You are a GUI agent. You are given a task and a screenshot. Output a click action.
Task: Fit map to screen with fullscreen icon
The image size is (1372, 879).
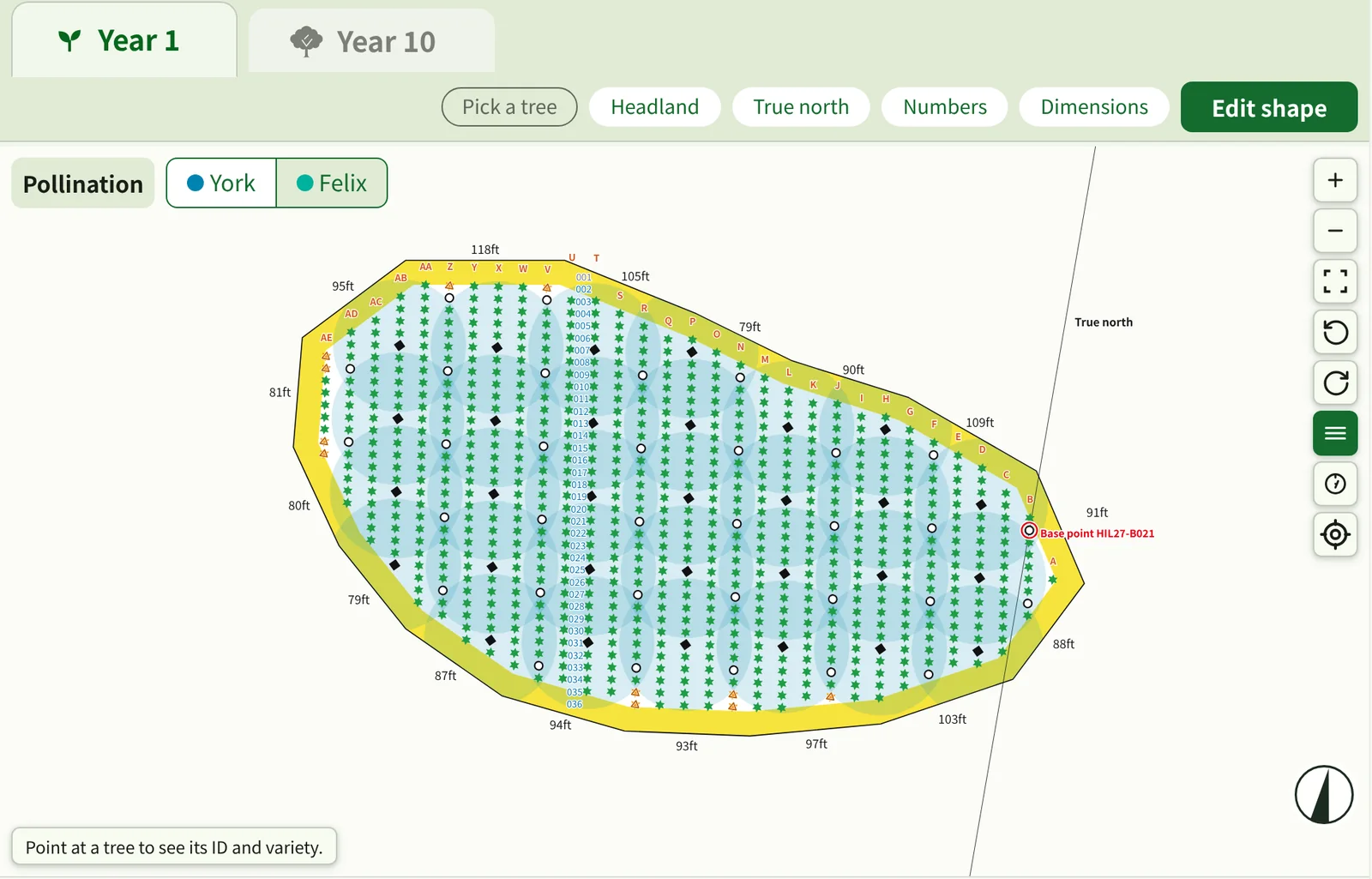tap(1335, 281)
